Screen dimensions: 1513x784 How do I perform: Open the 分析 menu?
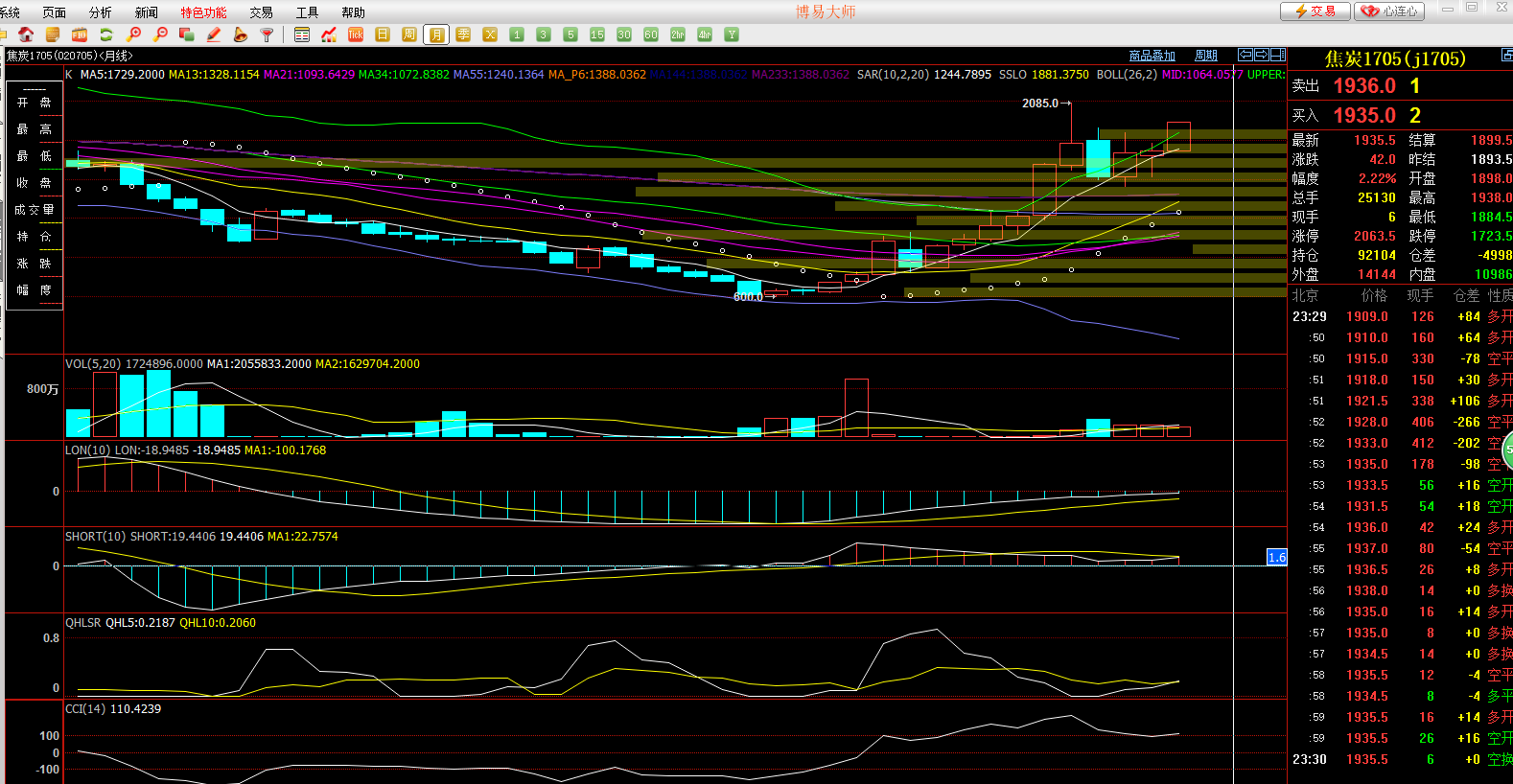100,12
